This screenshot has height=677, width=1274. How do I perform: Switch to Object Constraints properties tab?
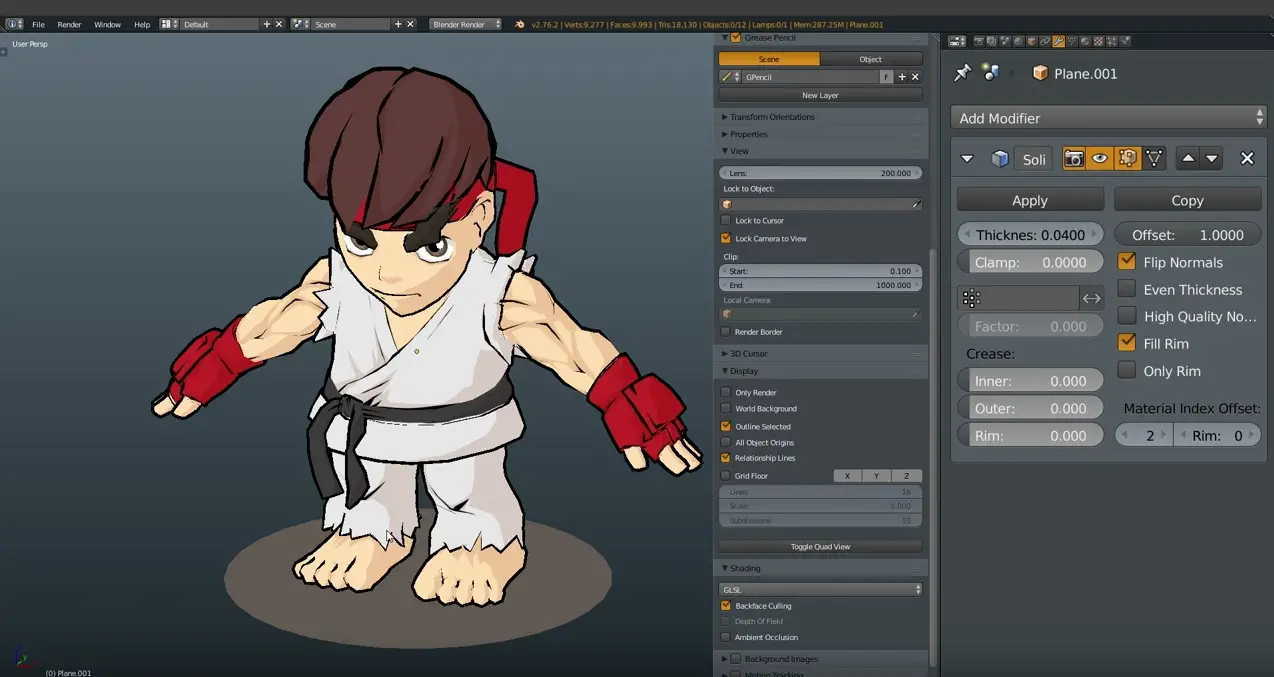click(1045, 41)
